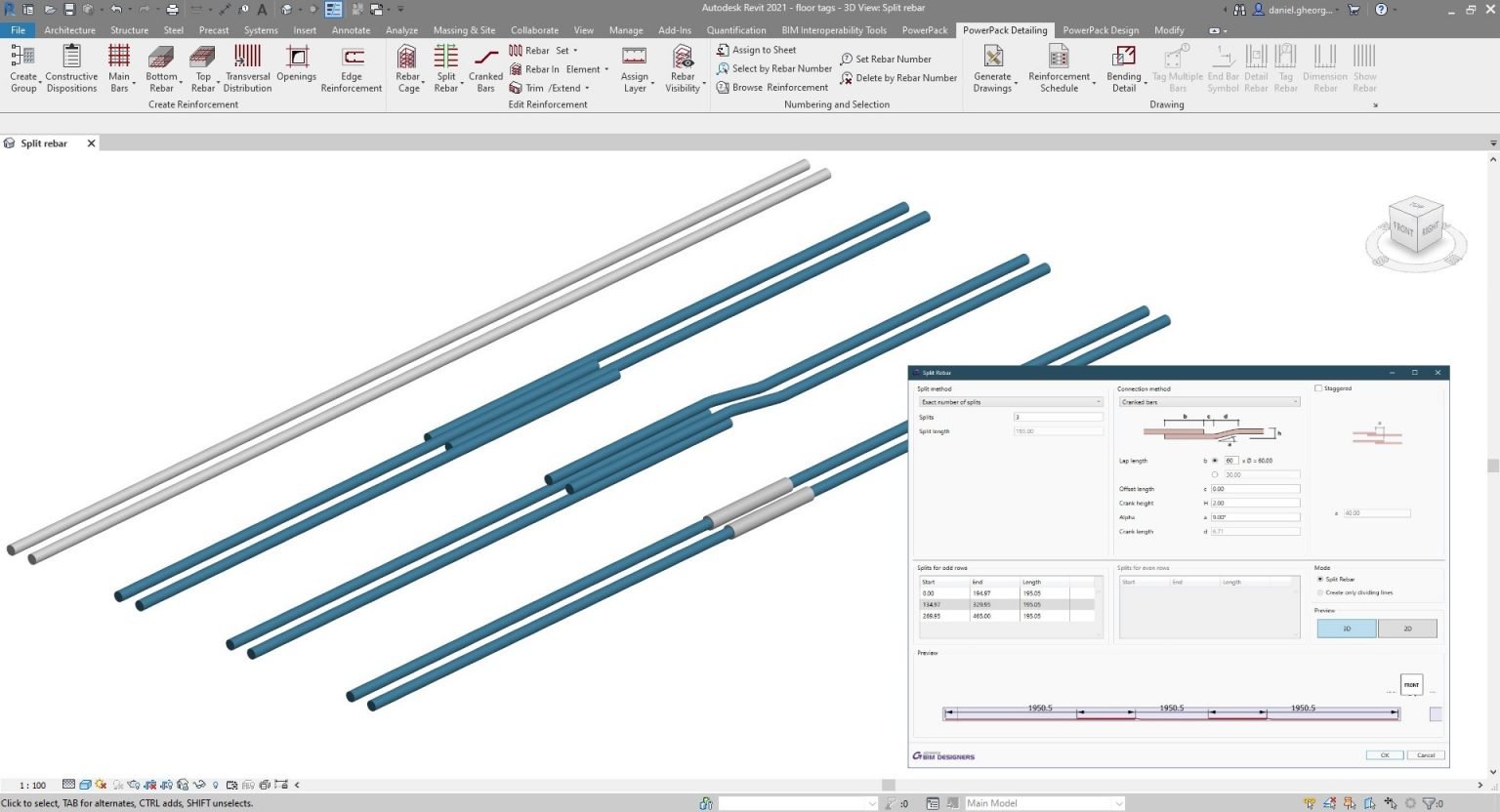This screenshot has width=1500, height=812.
Task: Select the Bending Detail tool
Action: pos(1123,68)
